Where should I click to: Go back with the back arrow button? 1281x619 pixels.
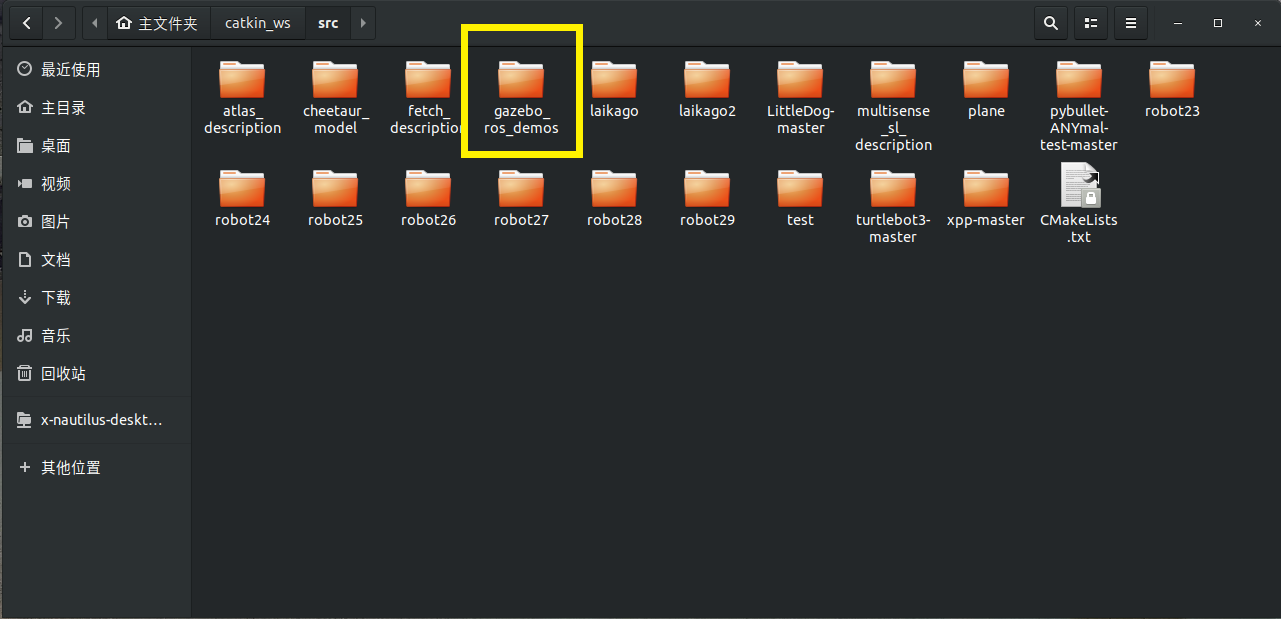pyautogui.click(x=26, y=22)
